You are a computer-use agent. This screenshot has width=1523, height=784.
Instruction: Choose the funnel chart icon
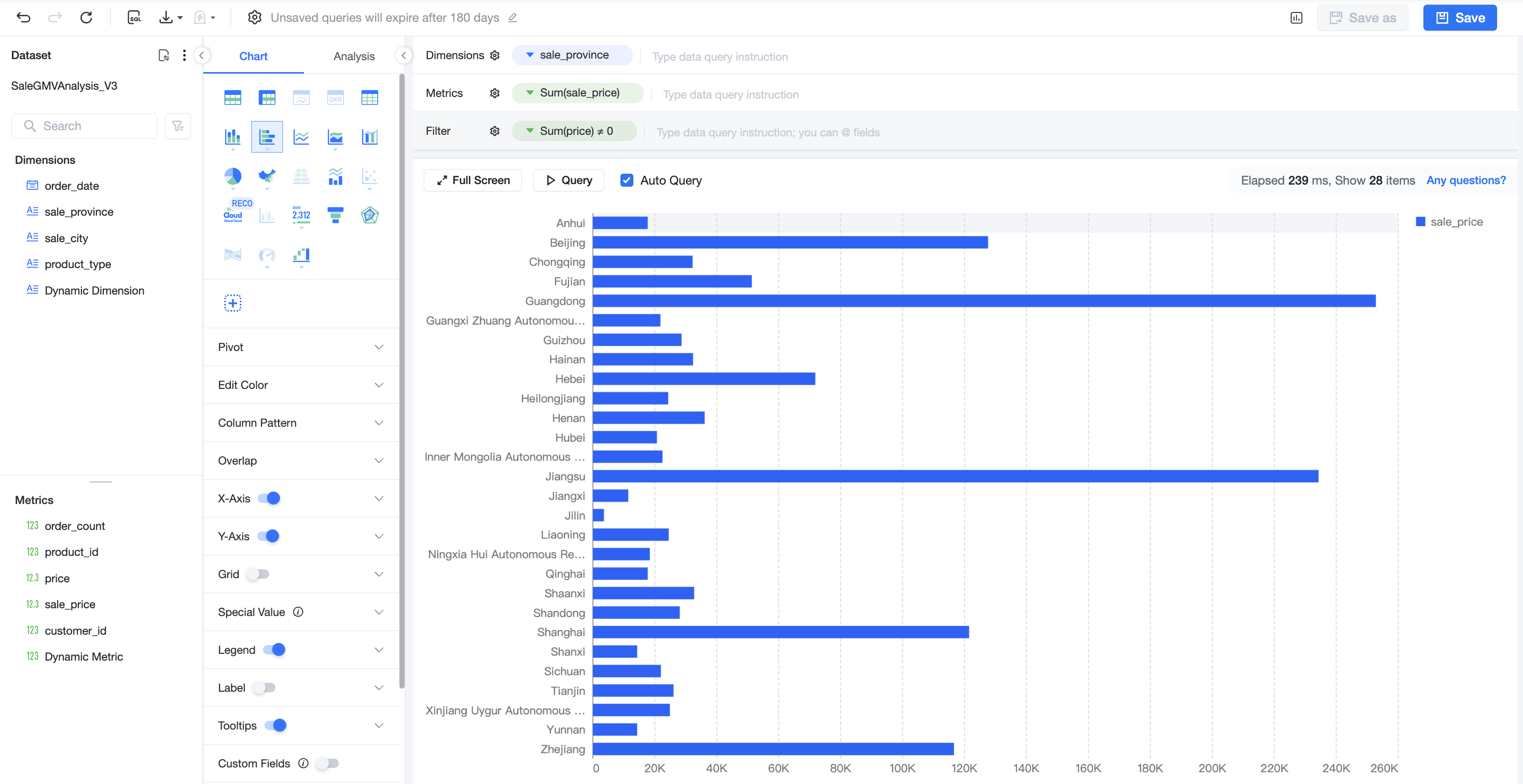[335, 215]
